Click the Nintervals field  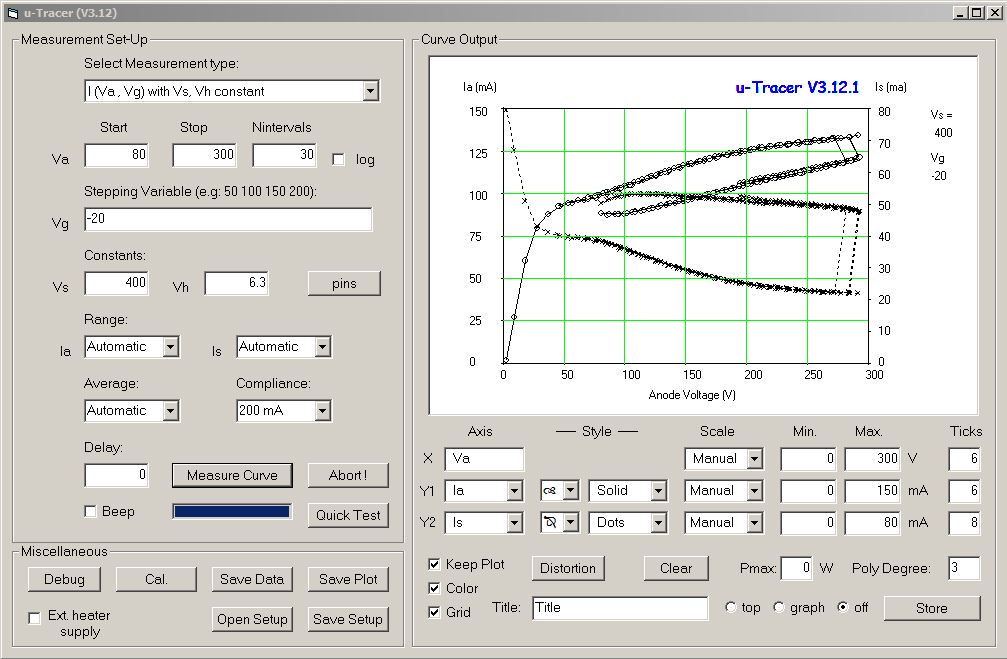point(285,155)
